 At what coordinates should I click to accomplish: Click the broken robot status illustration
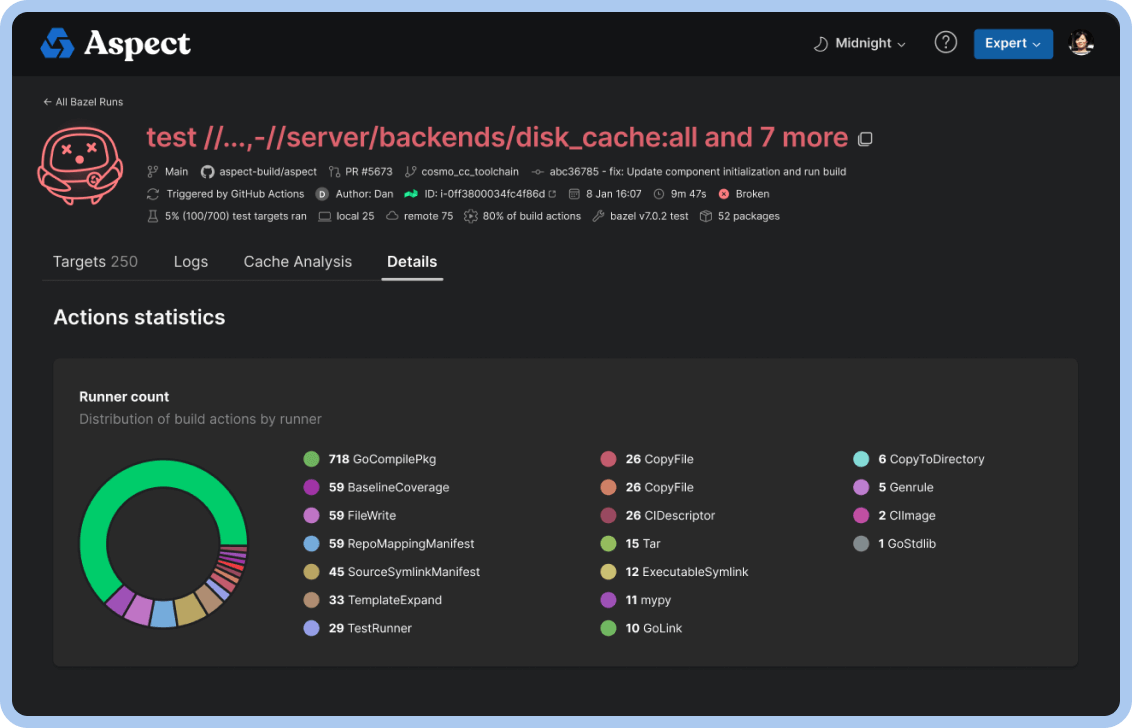(79, 165)
